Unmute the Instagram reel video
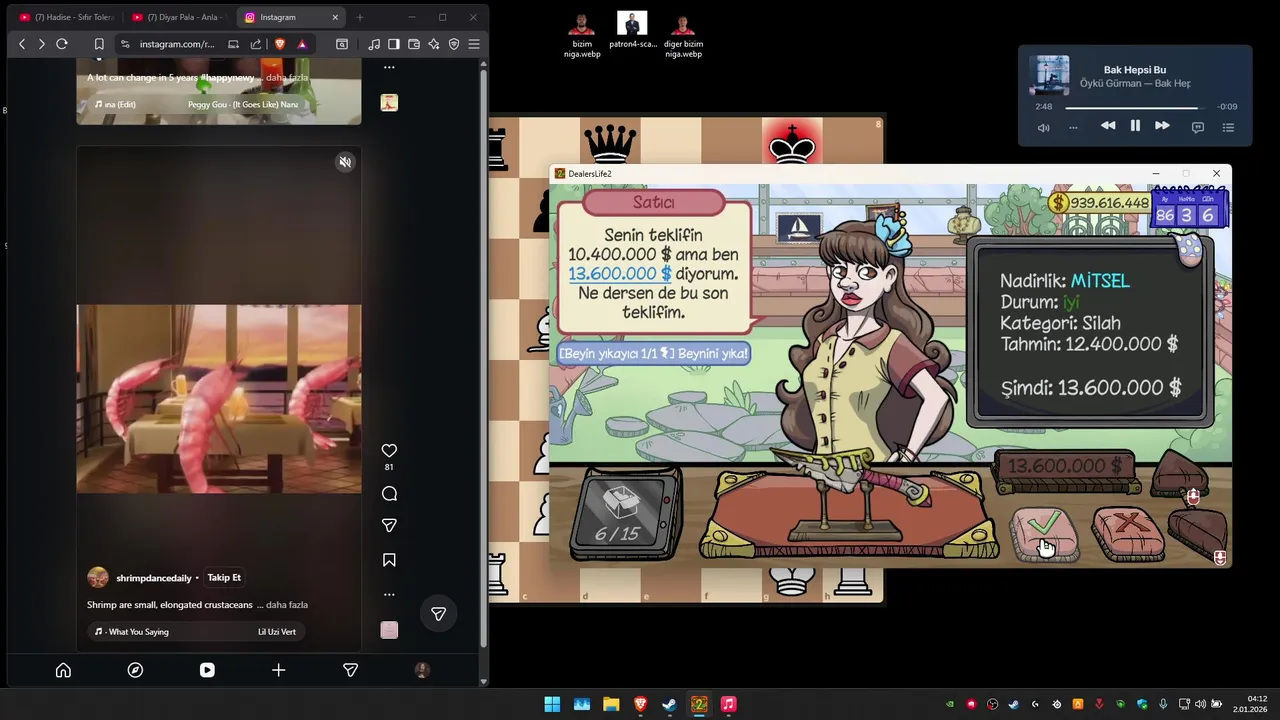The width and height of the screenshot is (1280, 720). (x=345, y=162)
